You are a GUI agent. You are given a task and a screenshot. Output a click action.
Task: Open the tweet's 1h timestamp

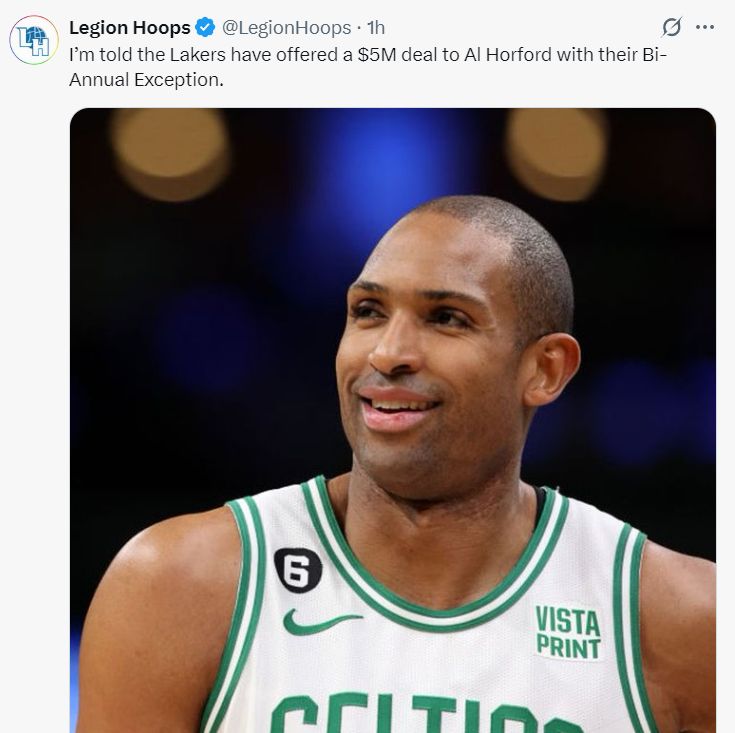376,28
